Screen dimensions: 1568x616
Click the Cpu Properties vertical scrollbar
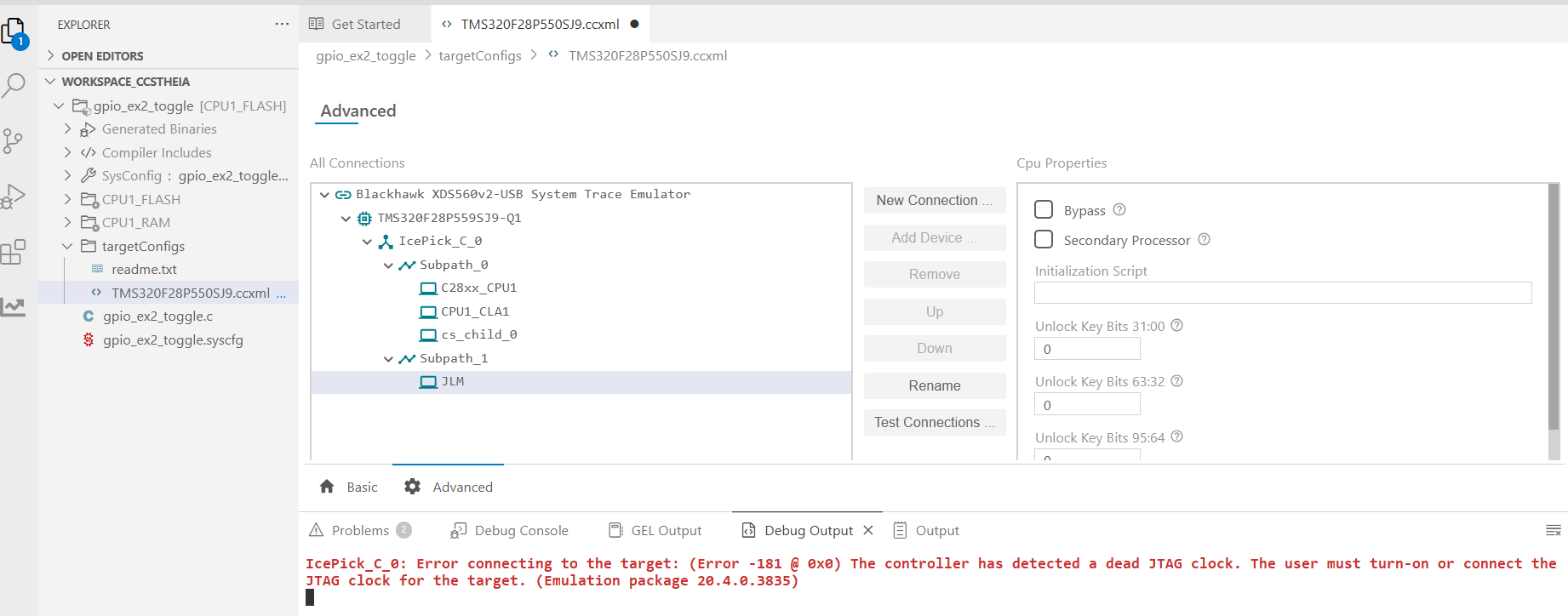pos(1554,306)
